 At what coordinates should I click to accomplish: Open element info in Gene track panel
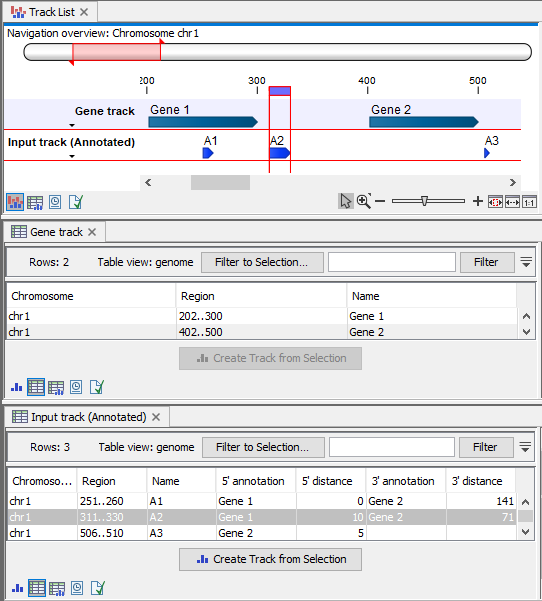pyautogui.click(x=97, y=387)
